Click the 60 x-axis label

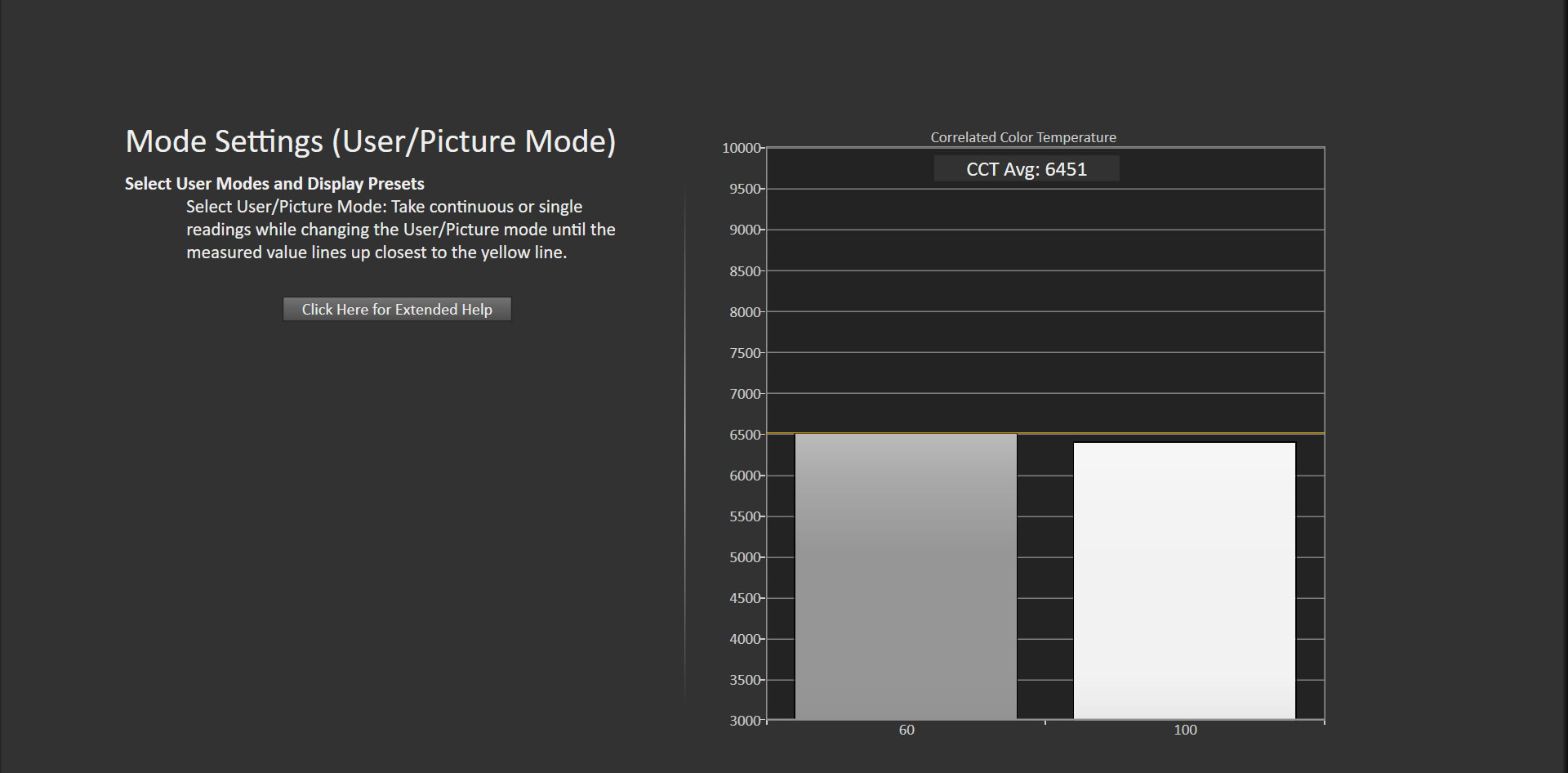906,730
